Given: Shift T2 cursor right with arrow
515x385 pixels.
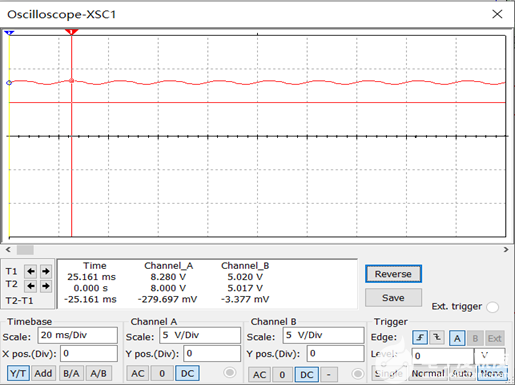Looking at the screenshot, I should 46,286.
